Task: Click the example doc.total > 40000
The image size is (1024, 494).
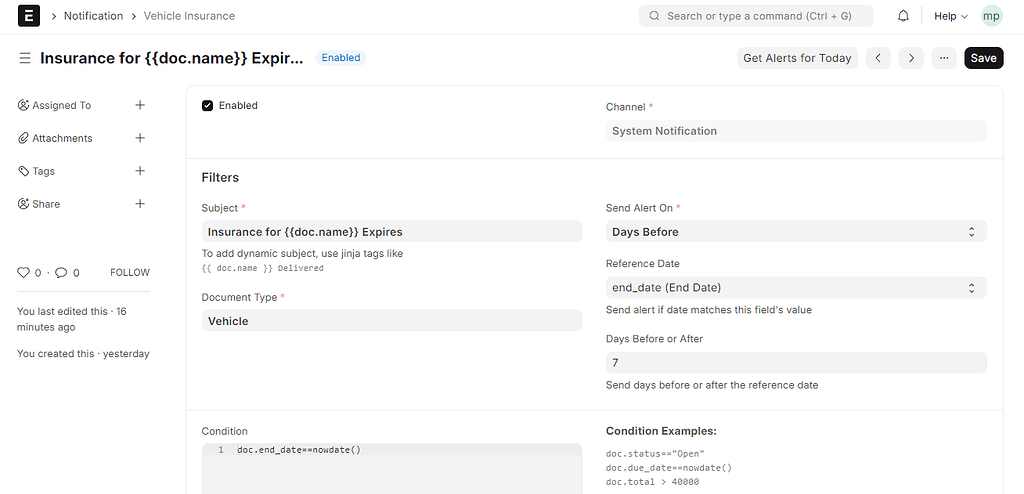Action: tap(652, 482)
